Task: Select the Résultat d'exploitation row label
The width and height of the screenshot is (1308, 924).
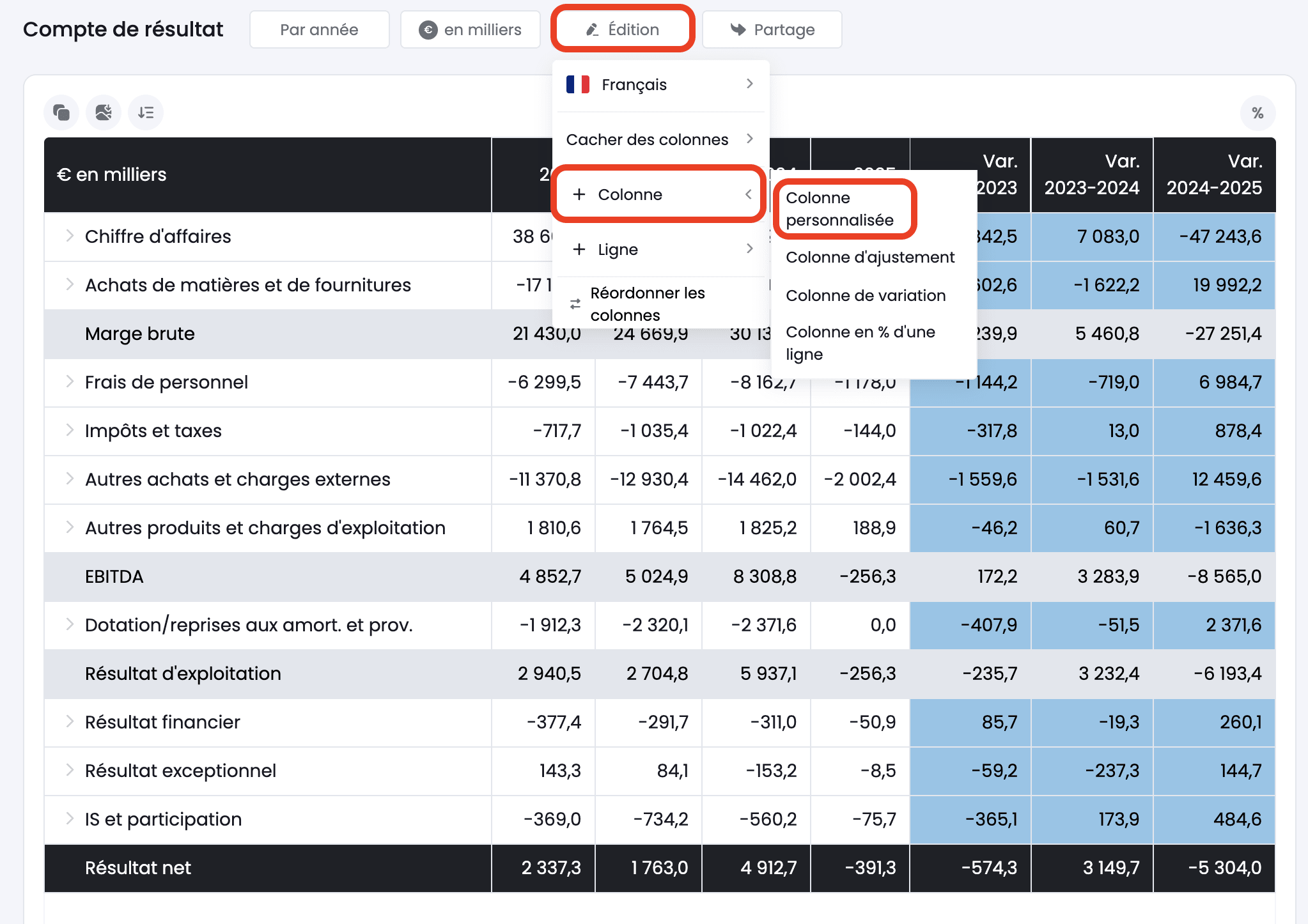Action: point(183,674)
